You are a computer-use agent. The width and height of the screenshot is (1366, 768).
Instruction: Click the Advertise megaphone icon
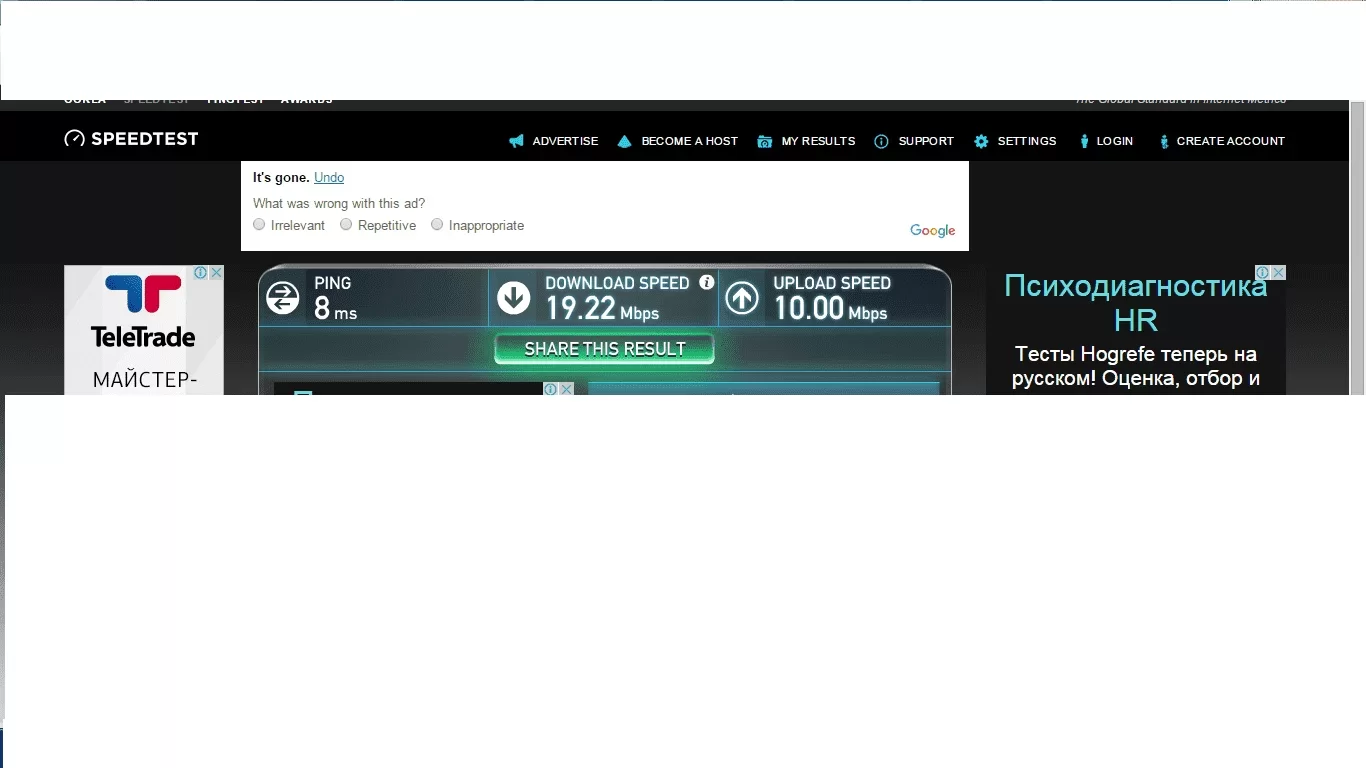(x=516, y=141)
